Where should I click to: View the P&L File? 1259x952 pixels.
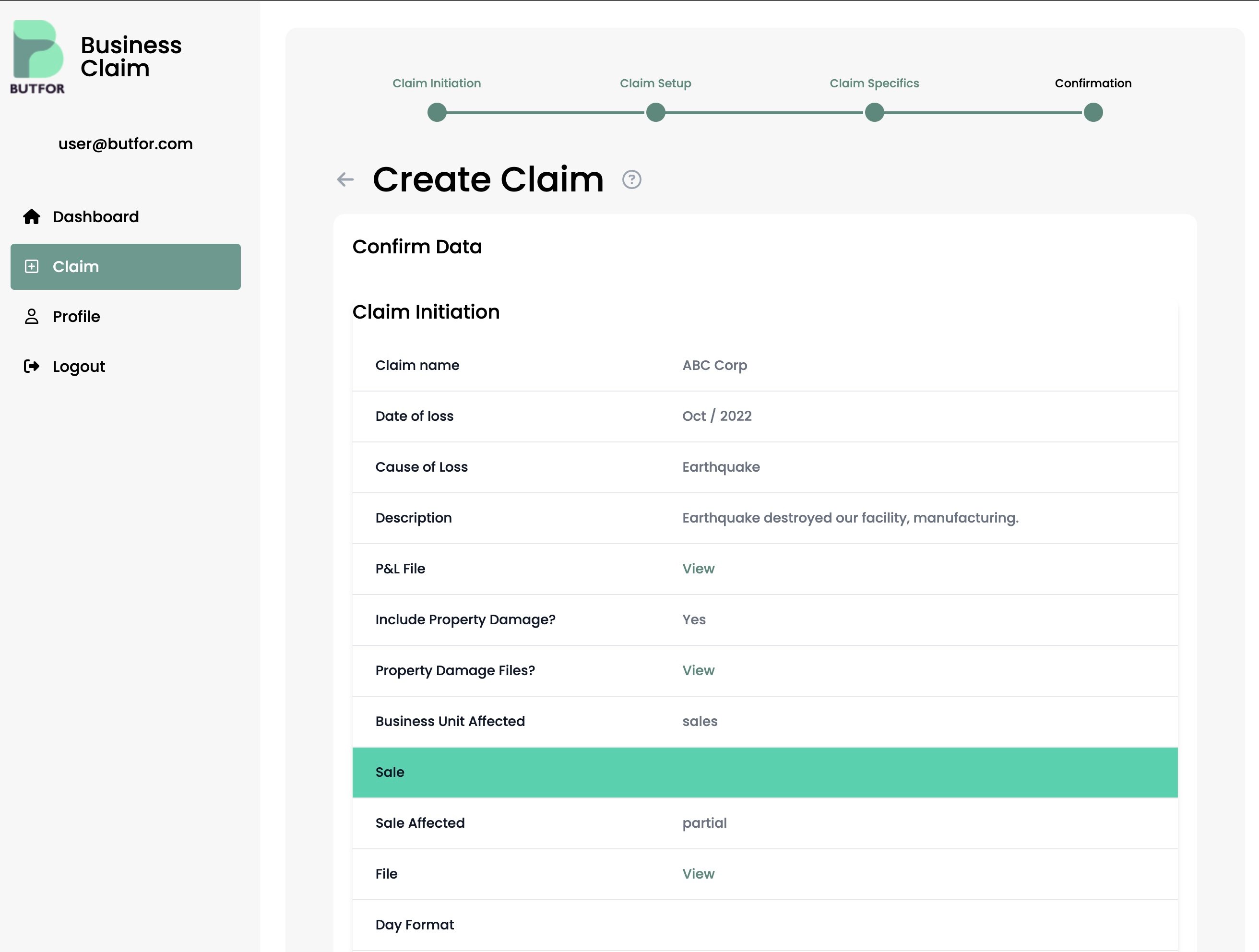pyautogui.click(x=698, y=569)
